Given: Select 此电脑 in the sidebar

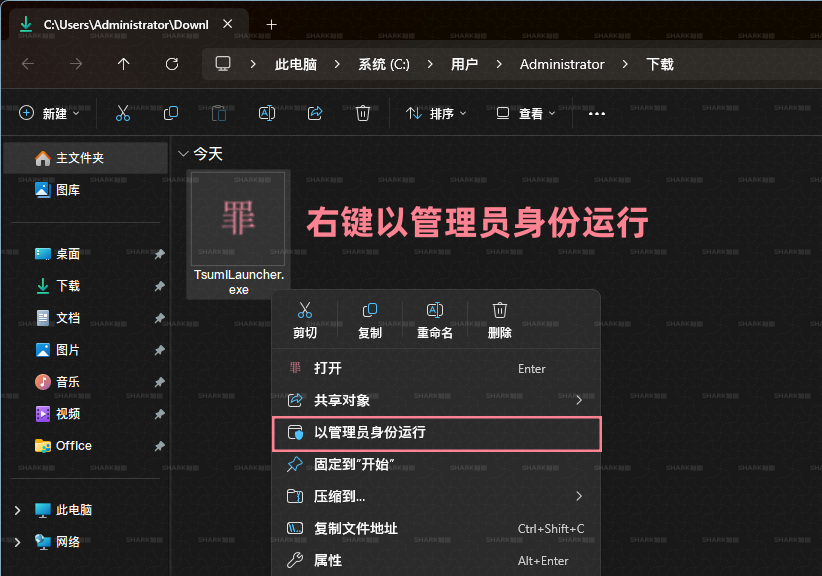Looking at the screenshot, I should [x=85, y=510].
